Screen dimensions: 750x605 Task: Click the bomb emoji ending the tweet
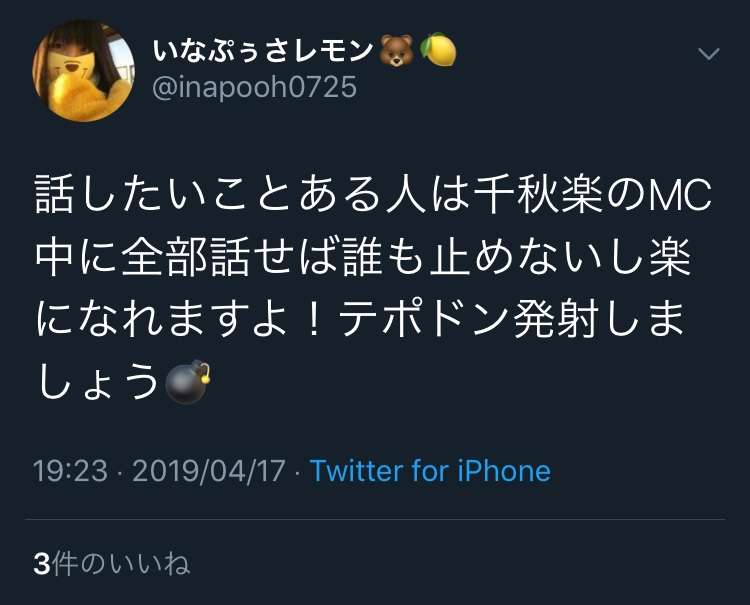188,382
